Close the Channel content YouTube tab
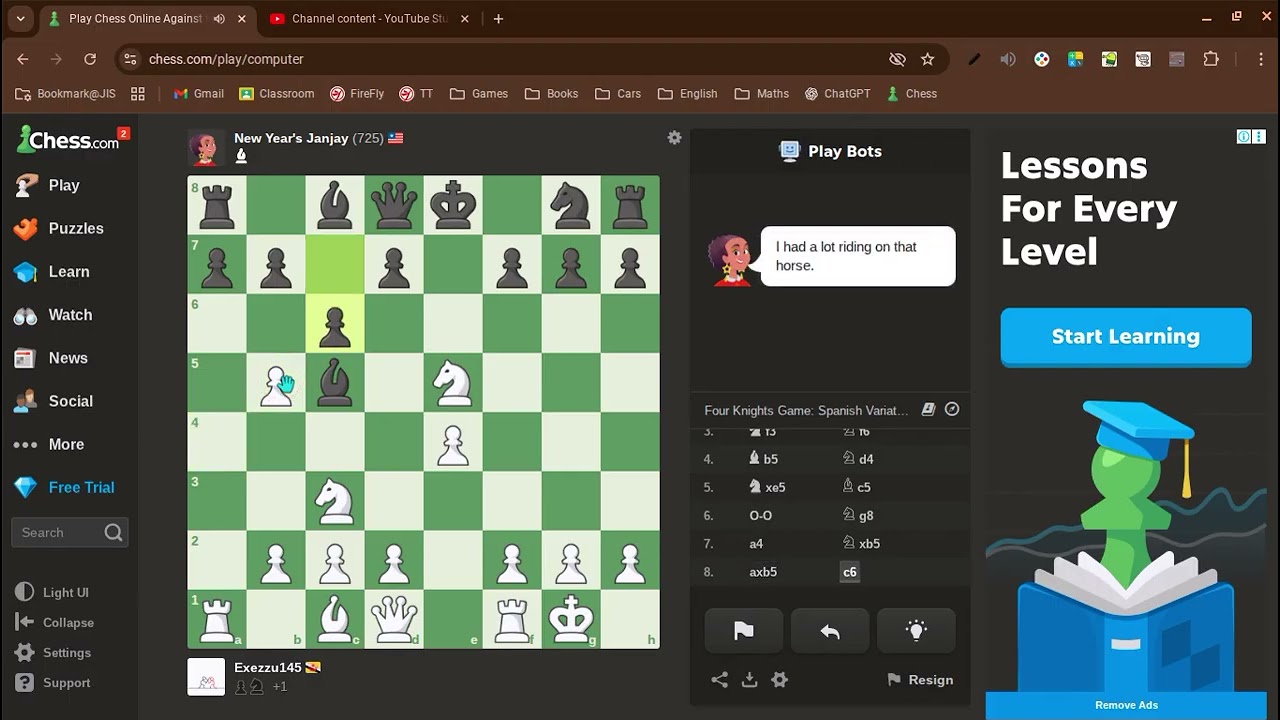The height and width of the screenshot is (720, 1280). tap(464, 18)
